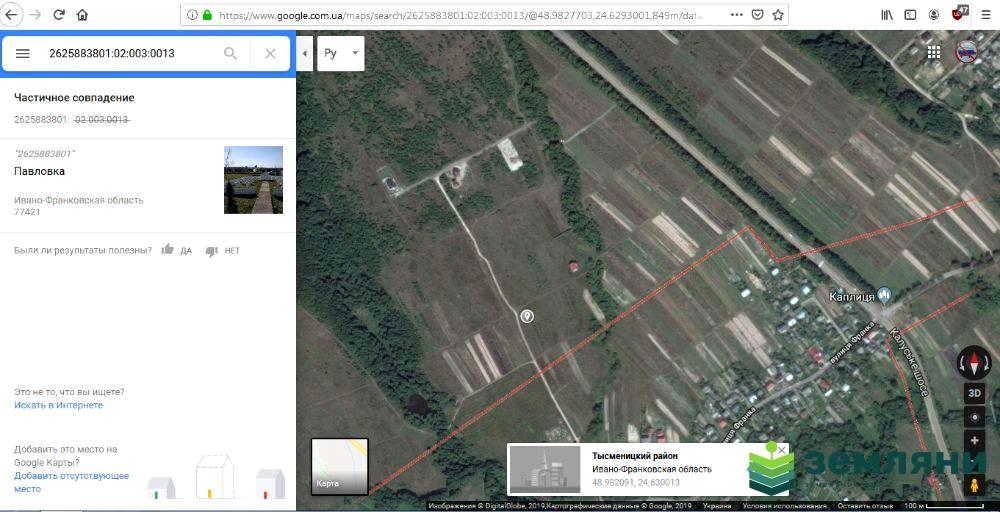The image size is (1000, 512).
Task: Switch to Карта map layer
Action: (x=339, y=466)
